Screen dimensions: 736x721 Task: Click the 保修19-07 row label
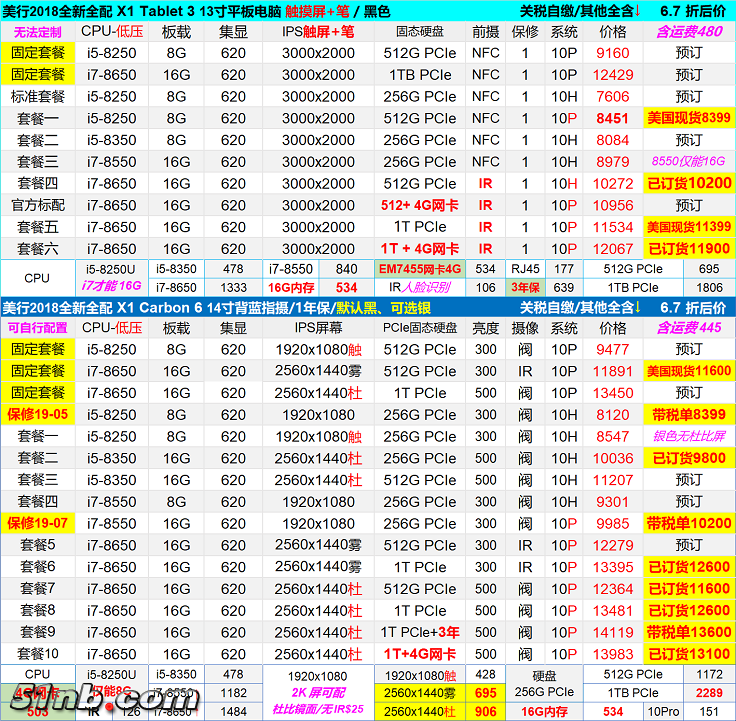(x=37, y=523)
